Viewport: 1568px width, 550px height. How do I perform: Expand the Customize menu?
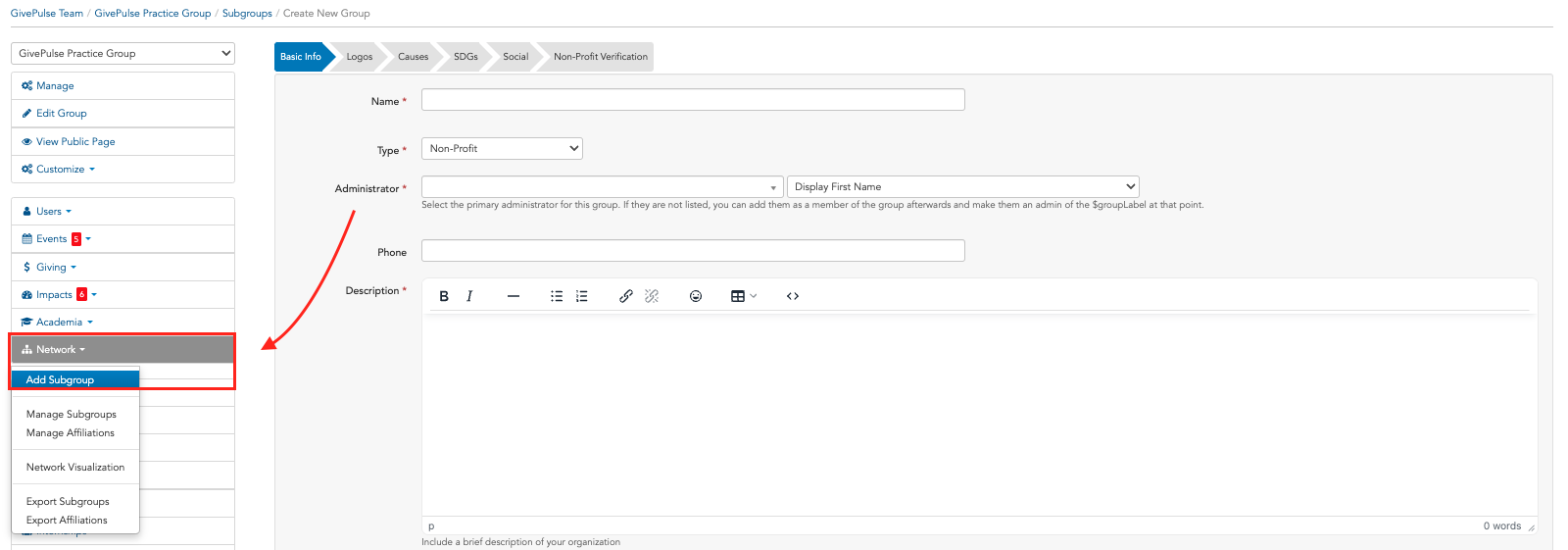66,169
